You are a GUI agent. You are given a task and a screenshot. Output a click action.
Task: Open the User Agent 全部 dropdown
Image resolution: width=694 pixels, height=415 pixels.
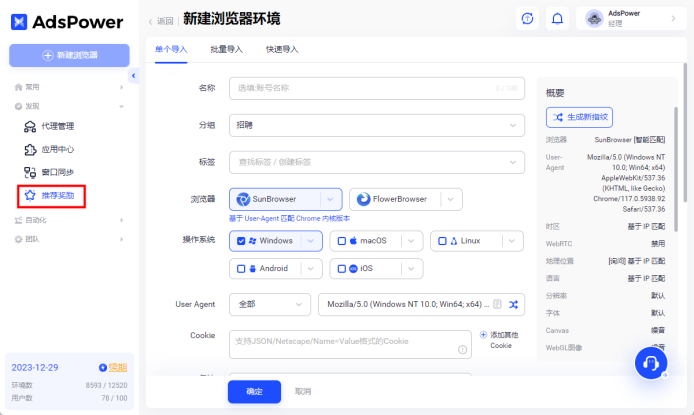pyautogui.click(x=270, y=304)
